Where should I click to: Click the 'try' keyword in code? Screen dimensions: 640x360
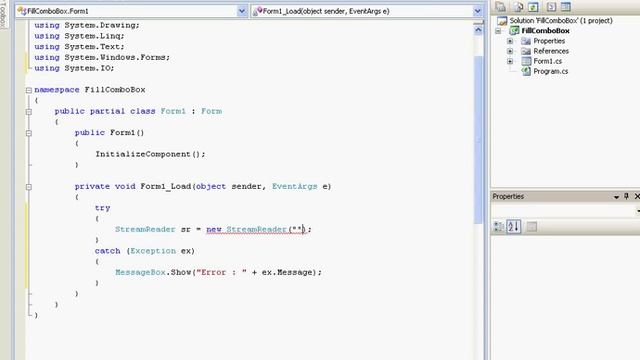(x=102, y=208)
